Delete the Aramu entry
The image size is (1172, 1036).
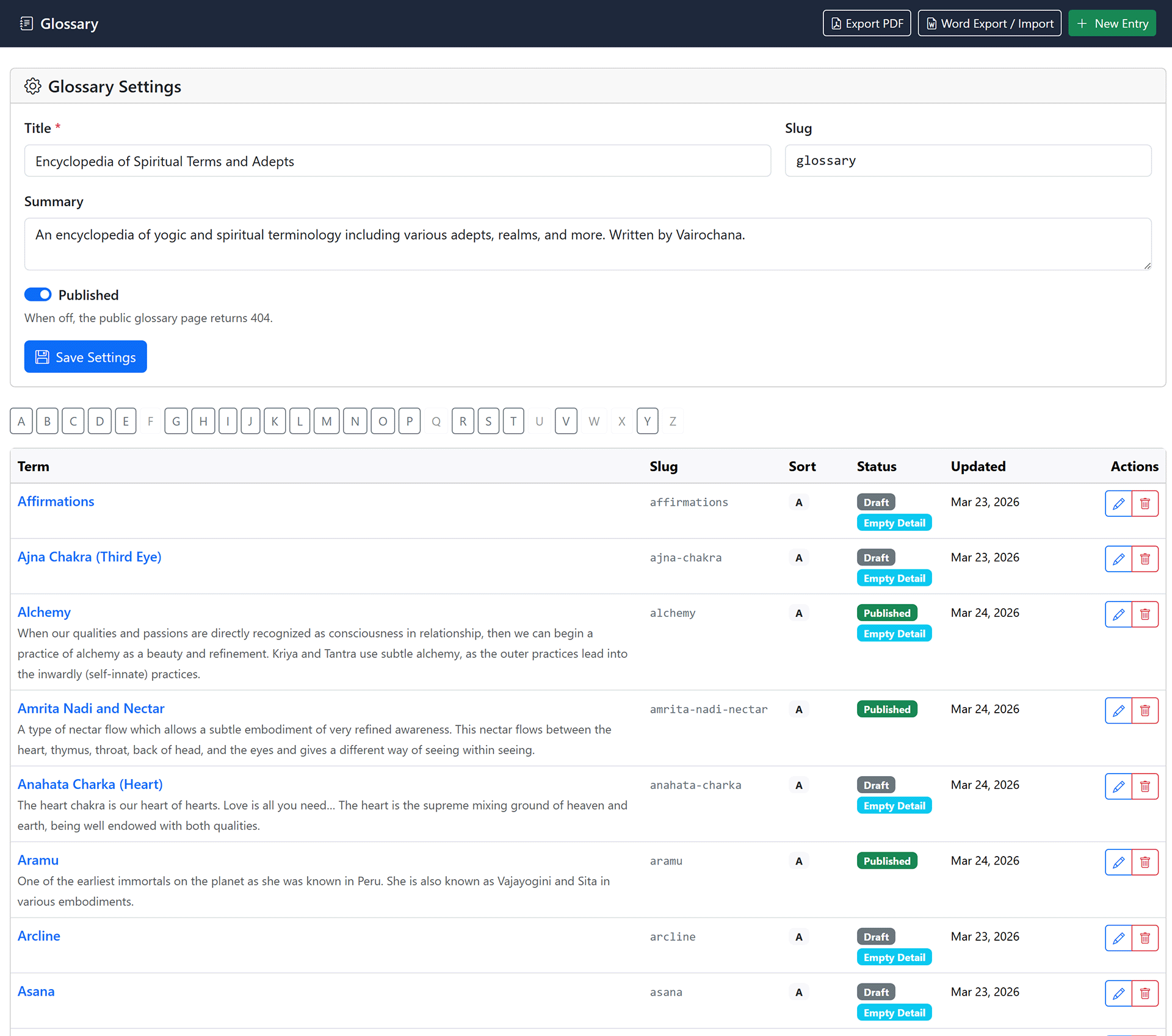(1145, 862)
